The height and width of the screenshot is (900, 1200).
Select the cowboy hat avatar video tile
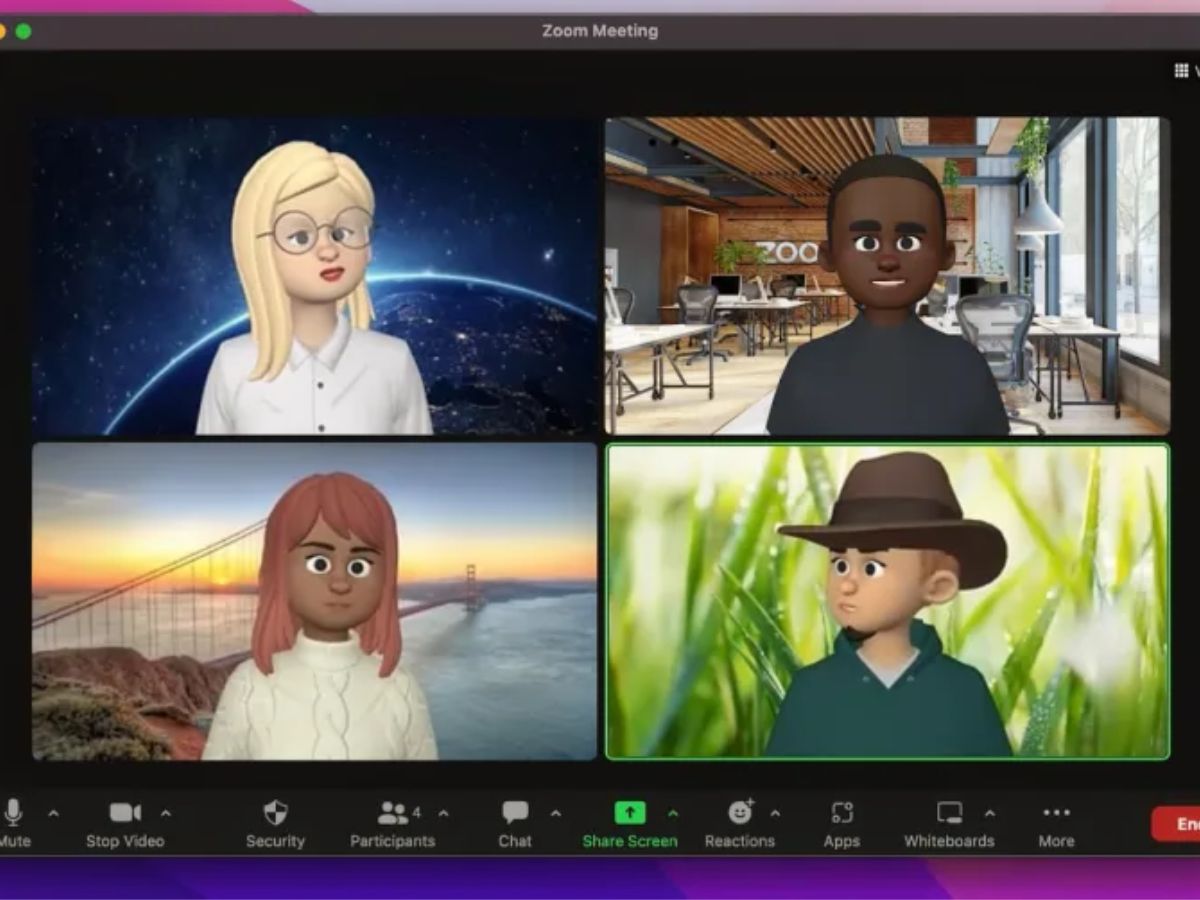click(x=887, y=601)
